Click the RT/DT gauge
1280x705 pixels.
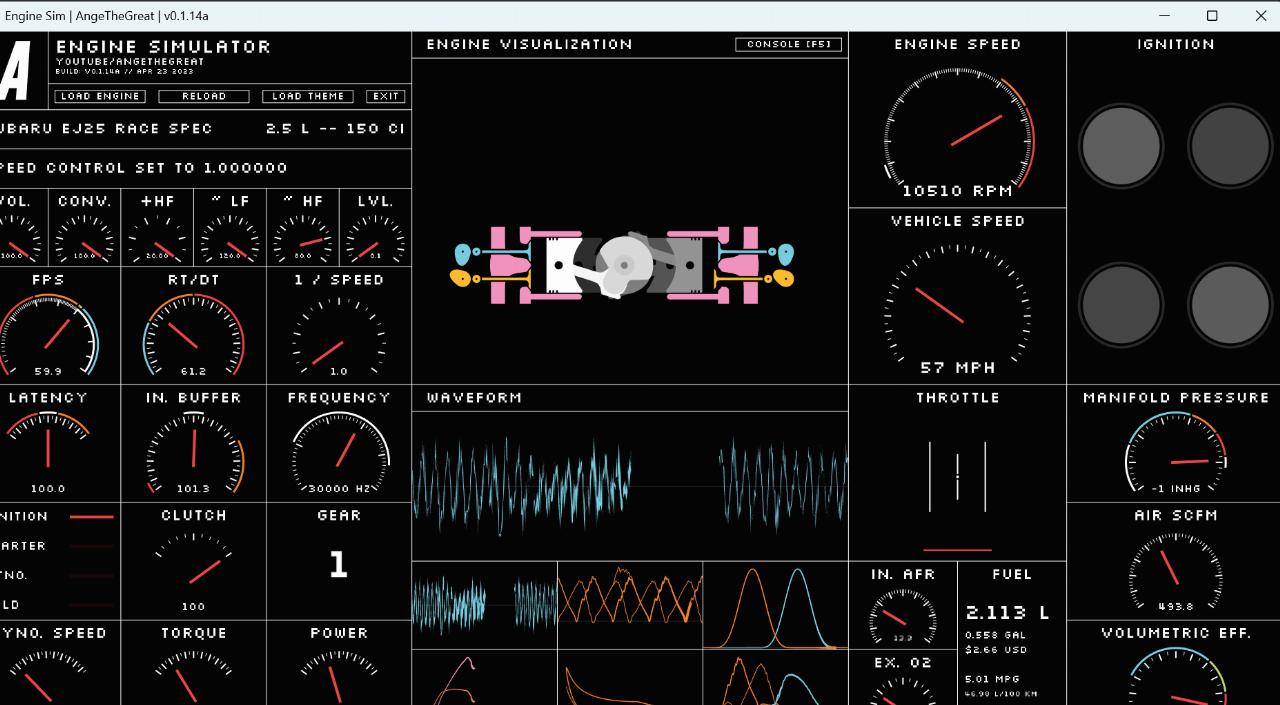tap(194, 335)
